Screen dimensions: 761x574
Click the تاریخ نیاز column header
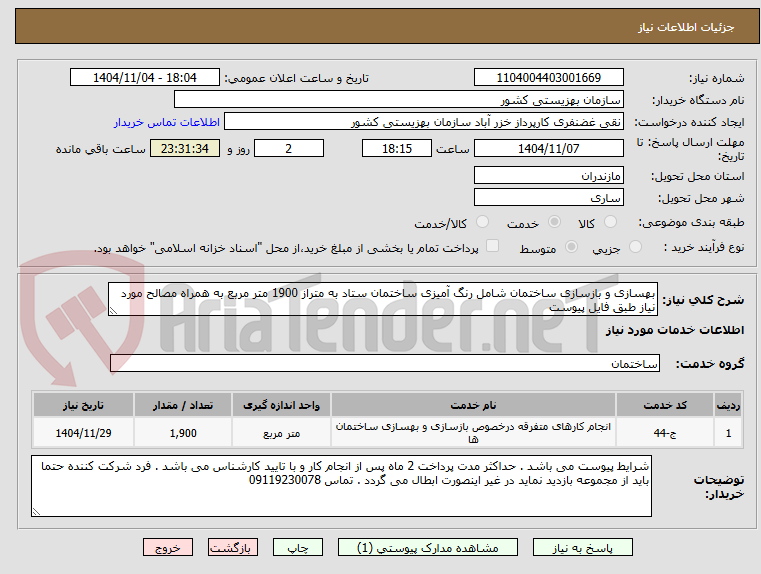[x=83, y=405]
